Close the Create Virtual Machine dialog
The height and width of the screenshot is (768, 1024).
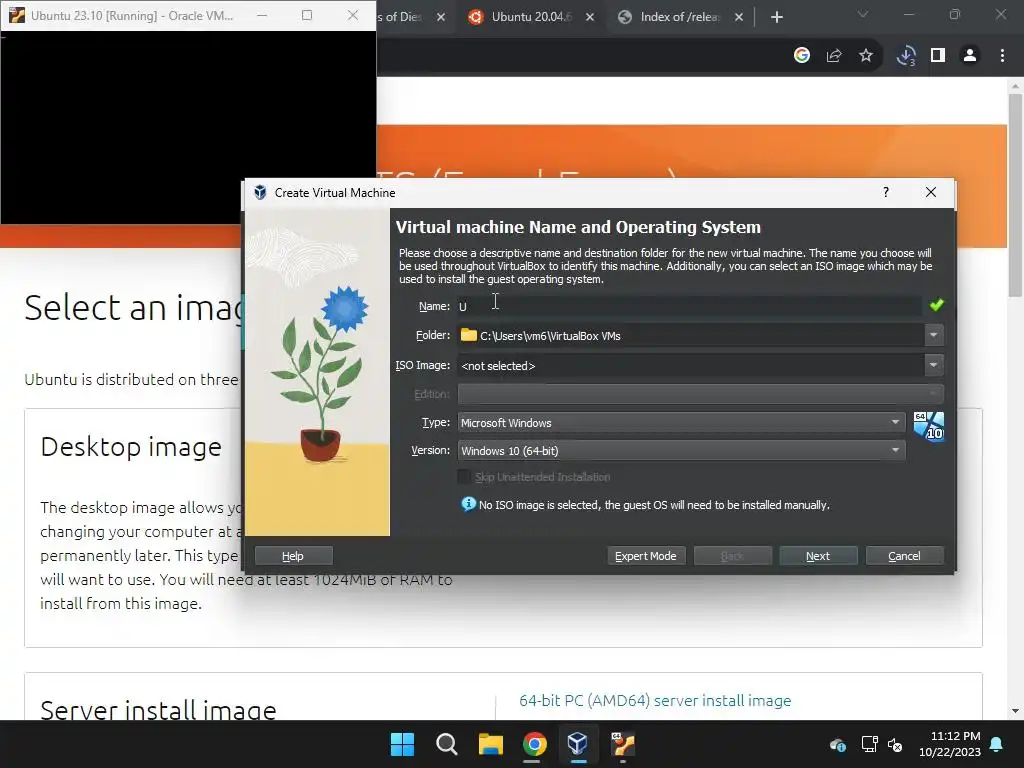pyautogui.click(x=931, y=192)
